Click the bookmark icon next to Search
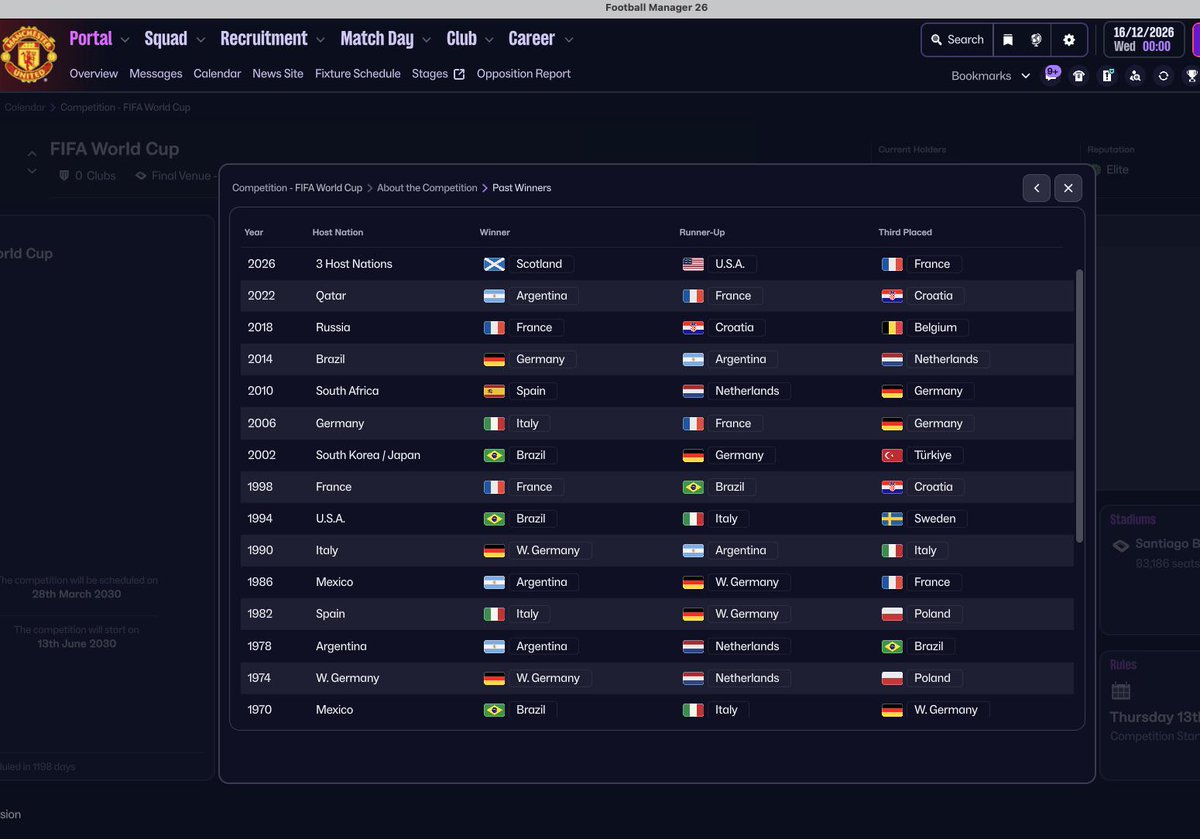 point(1008,40)
